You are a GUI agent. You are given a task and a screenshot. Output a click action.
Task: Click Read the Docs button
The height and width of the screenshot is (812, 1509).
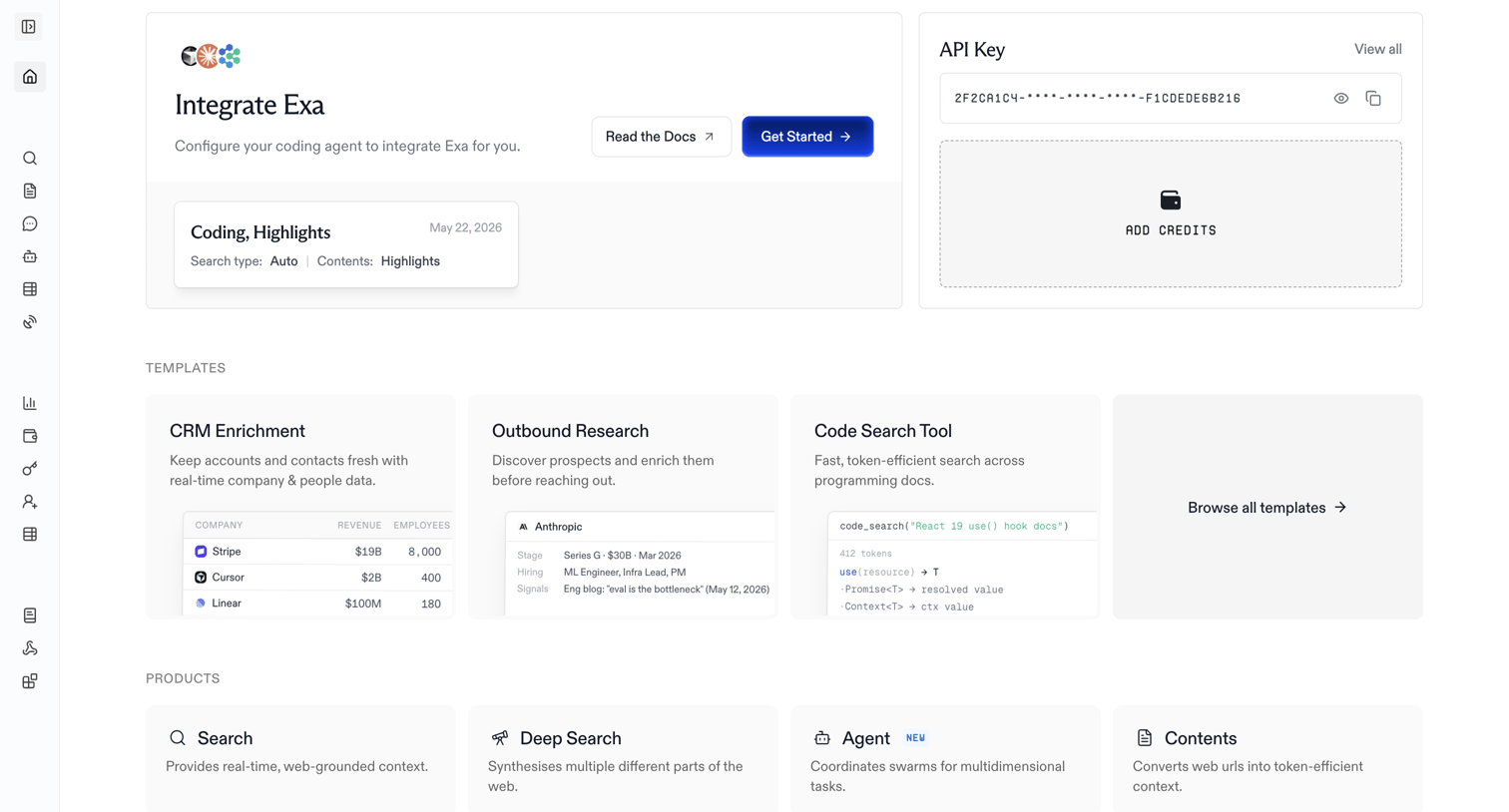[661, 137]
